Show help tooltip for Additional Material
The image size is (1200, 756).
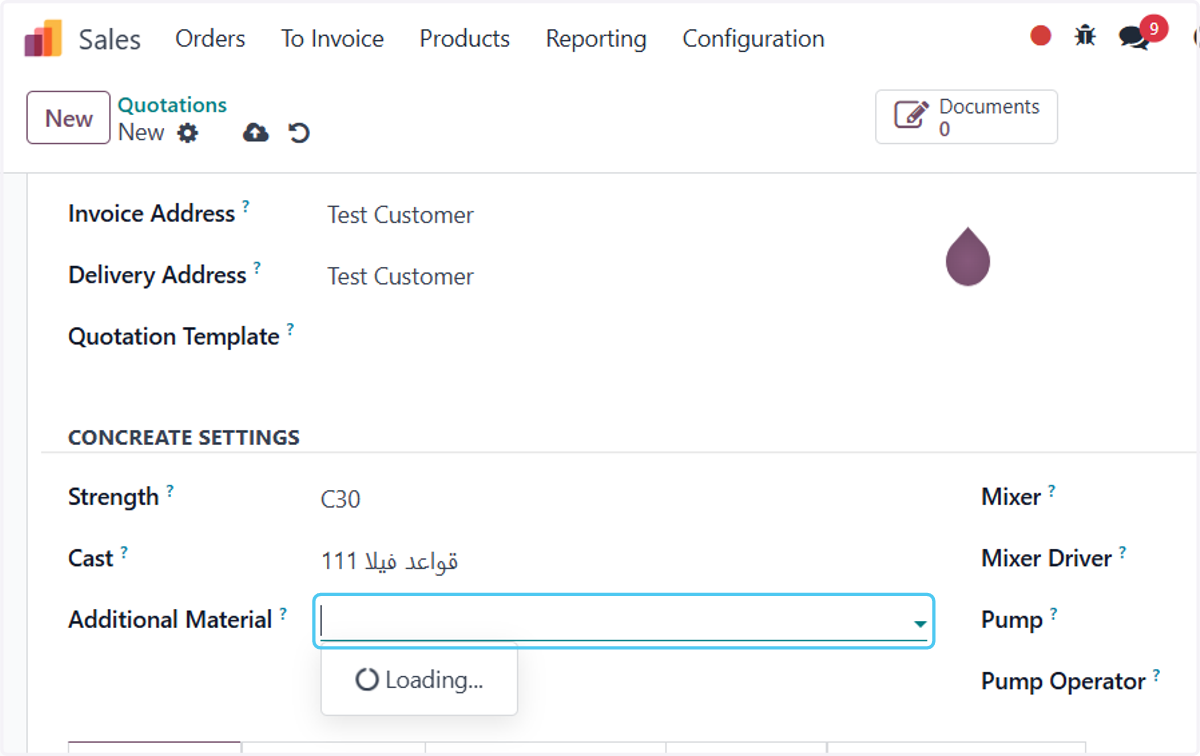283,612
